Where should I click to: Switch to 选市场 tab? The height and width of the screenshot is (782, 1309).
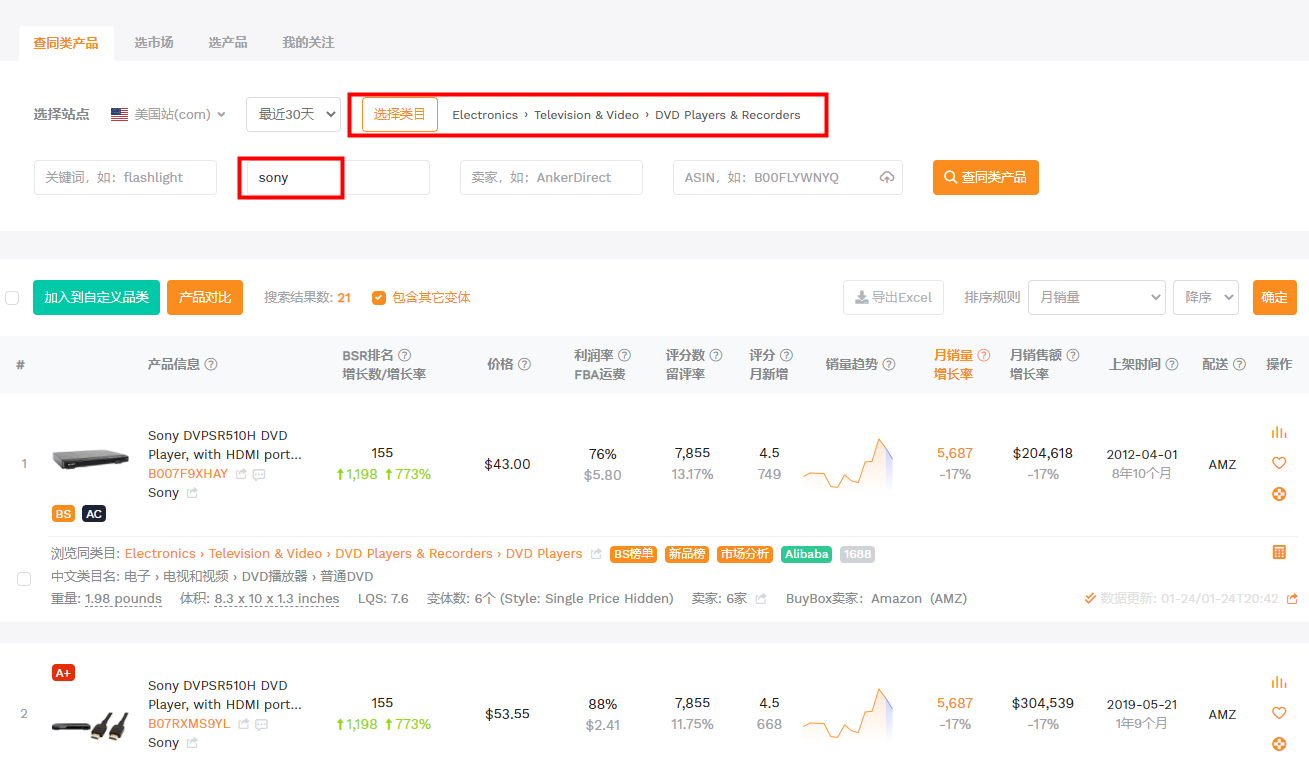[x=154, y=43]
